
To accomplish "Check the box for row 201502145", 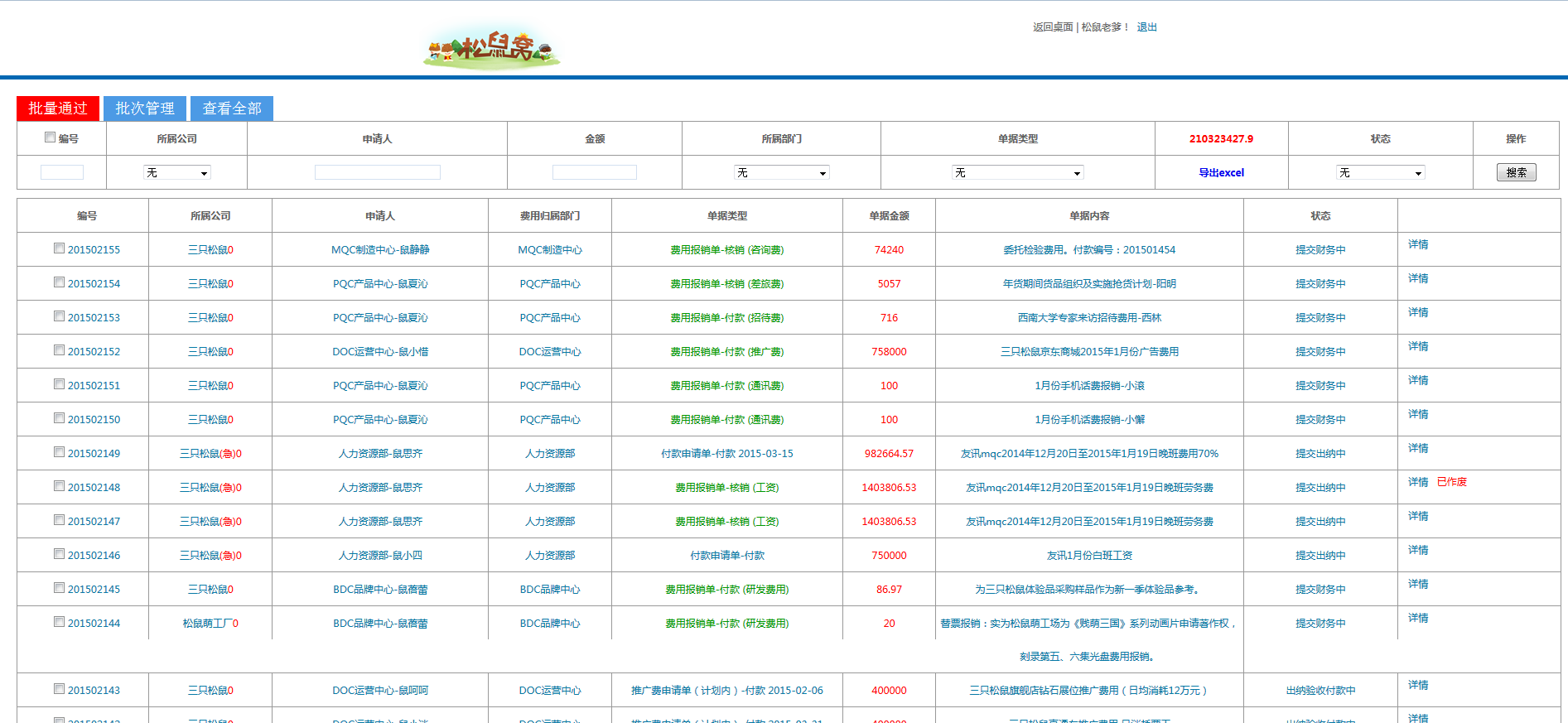I will (x=60, y=588).
